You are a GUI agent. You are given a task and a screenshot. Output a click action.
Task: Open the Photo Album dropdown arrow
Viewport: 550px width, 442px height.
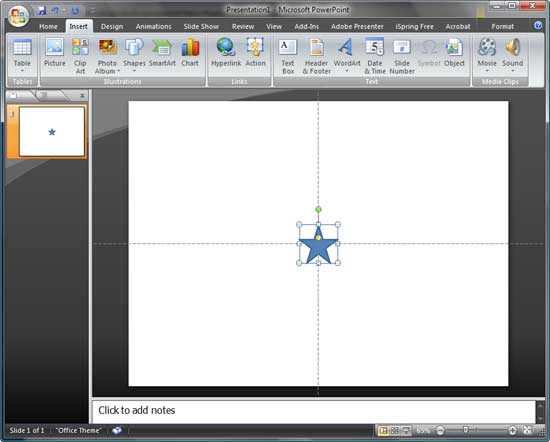click(x=118, y=71)
